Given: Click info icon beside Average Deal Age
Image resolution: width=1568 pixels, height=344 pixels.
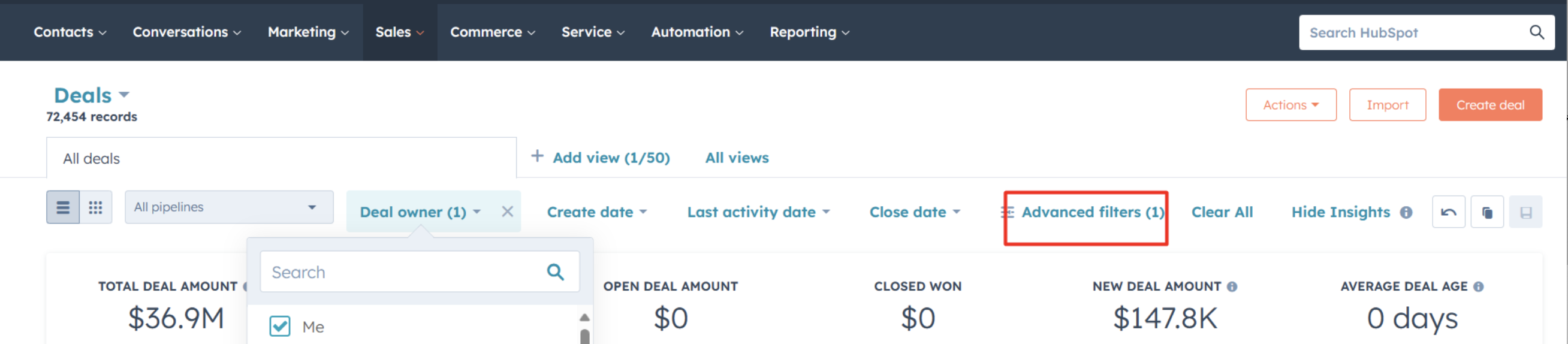Looking at the screenshot, I should click(1478, 286).
